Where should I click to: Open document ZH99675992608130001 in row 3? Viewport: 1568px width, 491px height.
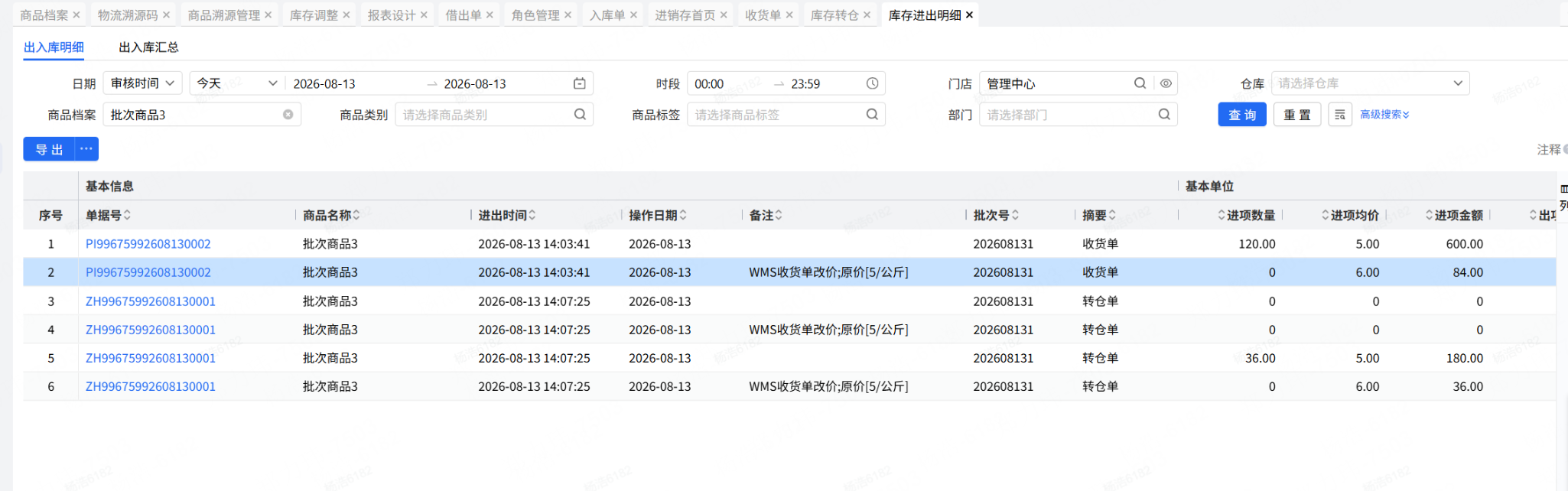tap(151, 301)
